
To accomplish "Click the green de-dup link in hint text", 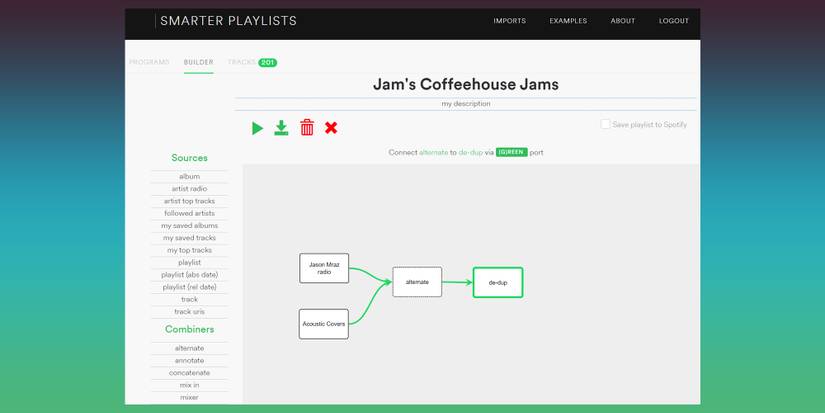I will point(470,153).
